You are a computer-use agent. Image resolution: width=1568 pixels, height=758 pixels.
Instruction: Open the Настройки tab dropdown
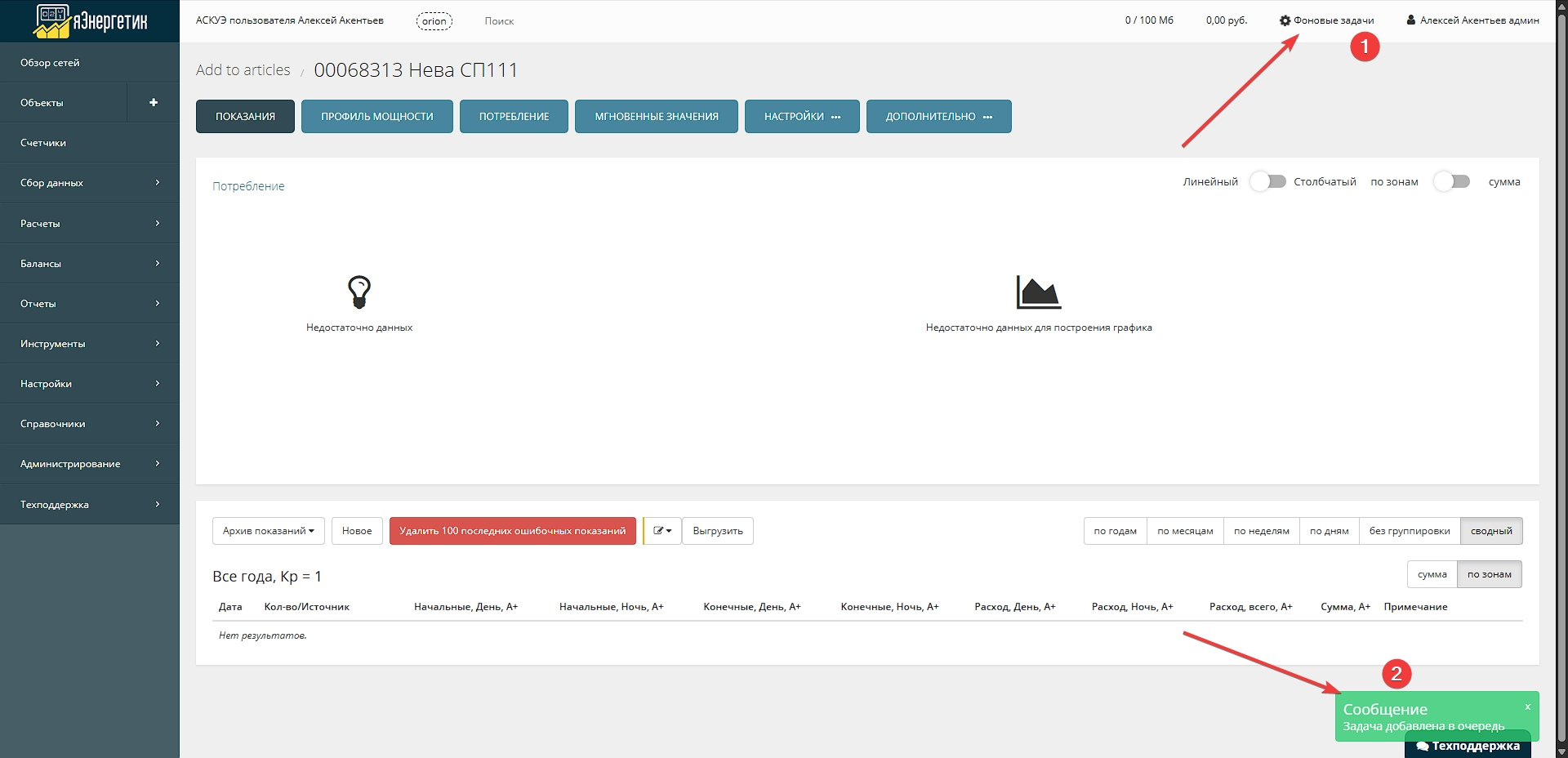[801, 117]
